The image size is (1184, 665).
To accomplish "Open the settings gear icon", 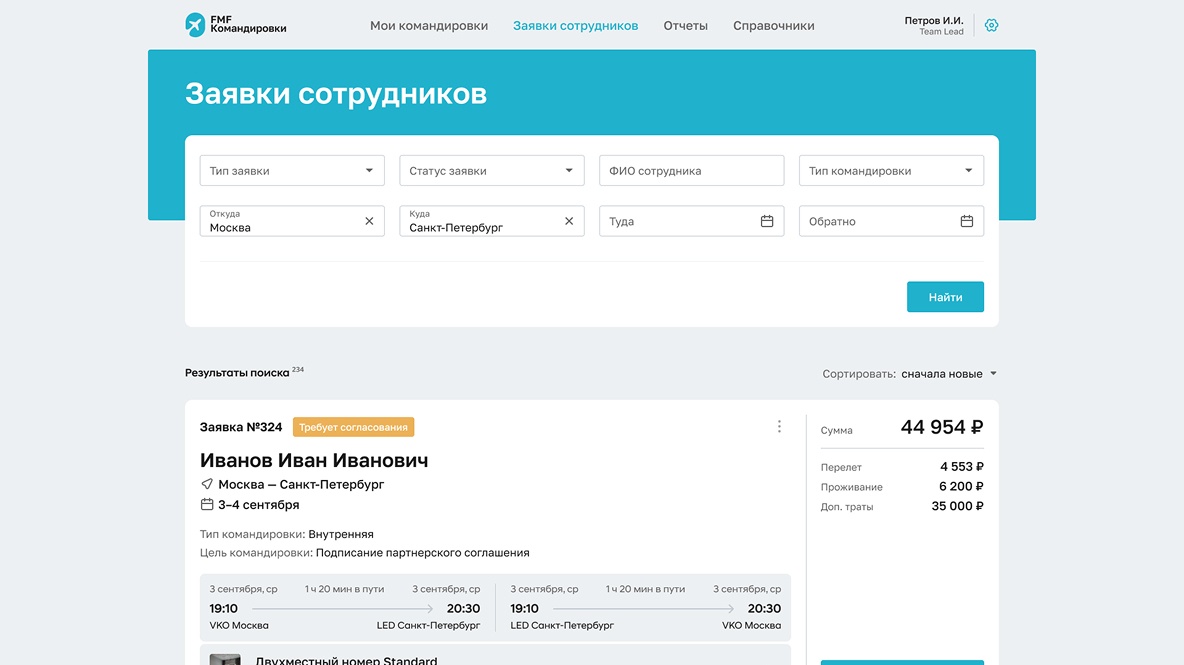I will (990, 25).
